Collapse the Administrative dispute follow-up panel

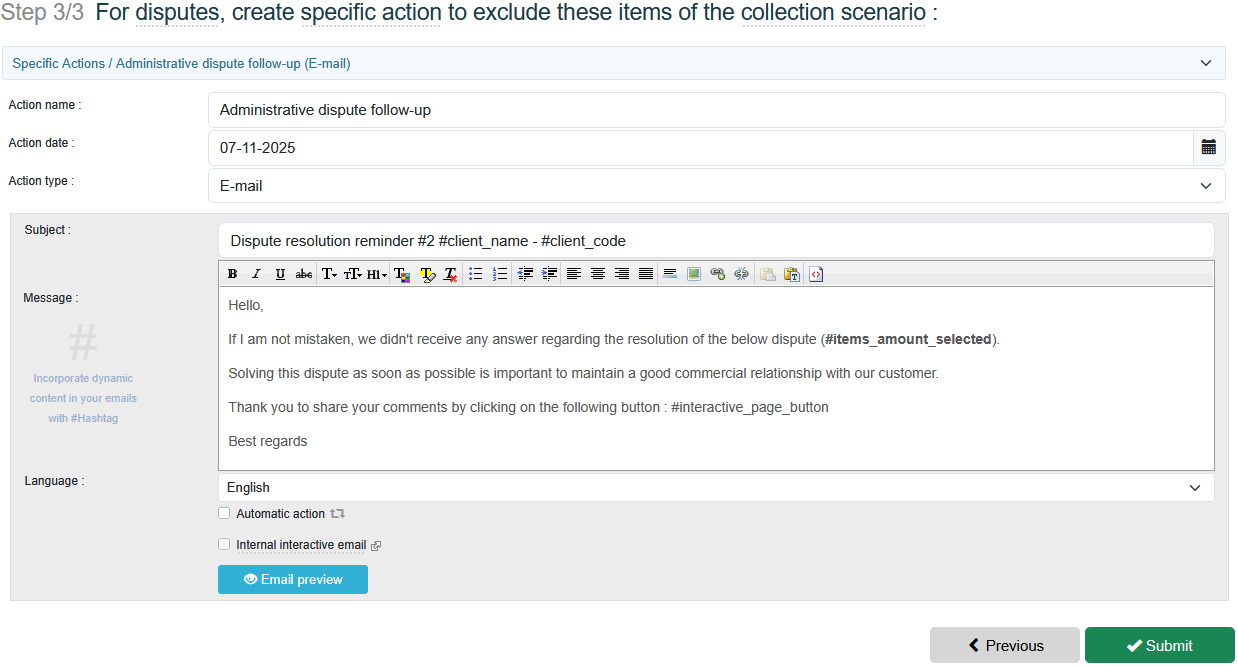[1205, 63]
